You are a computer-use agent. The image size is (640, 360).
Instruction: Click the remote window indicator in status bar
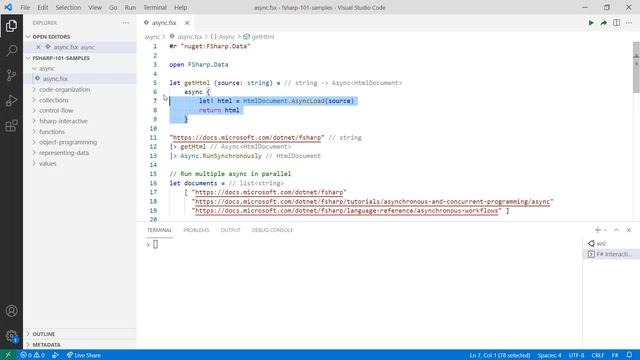point(8,355)
